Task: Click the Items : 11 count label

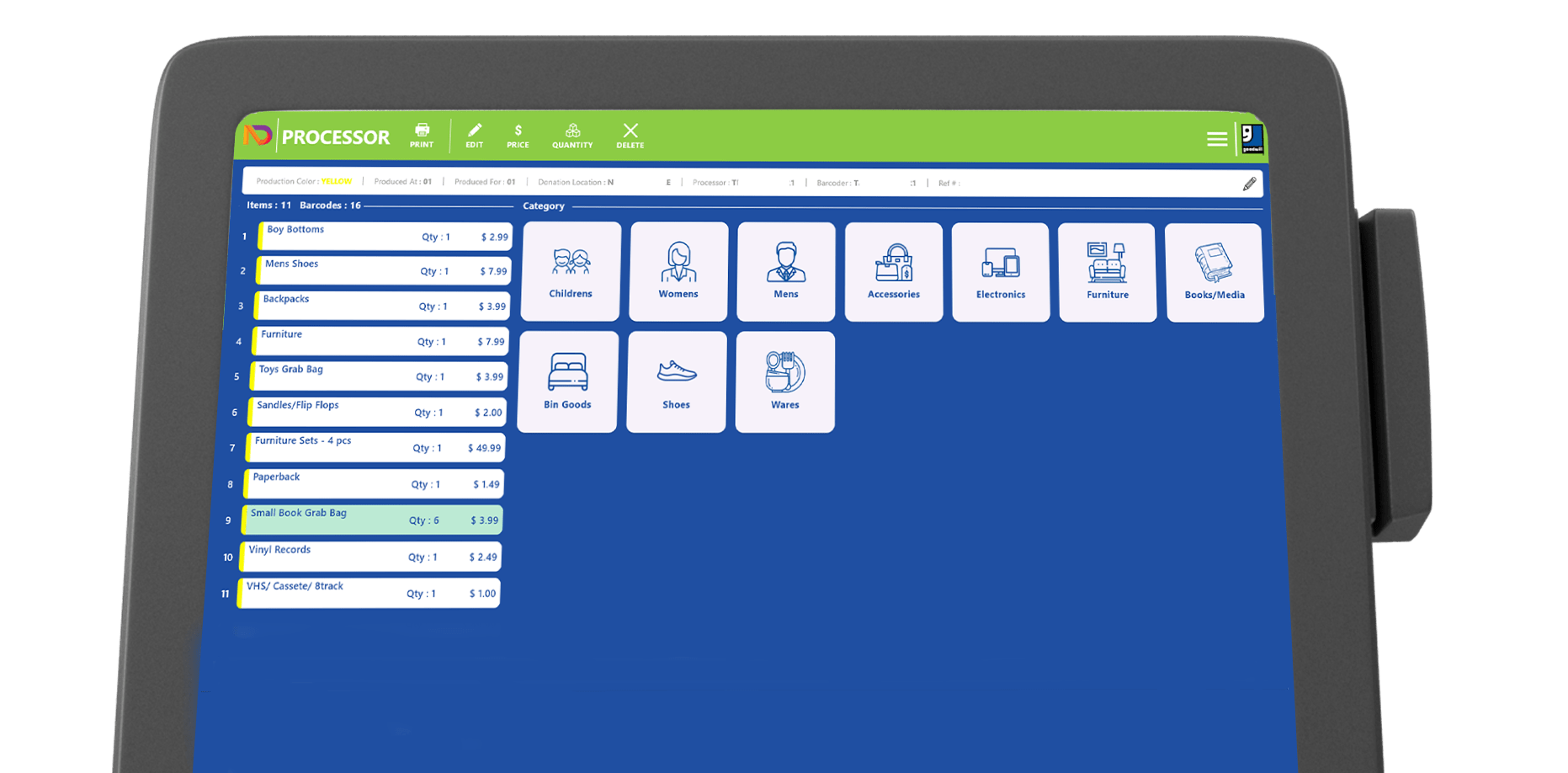Action: click(268, 205)
